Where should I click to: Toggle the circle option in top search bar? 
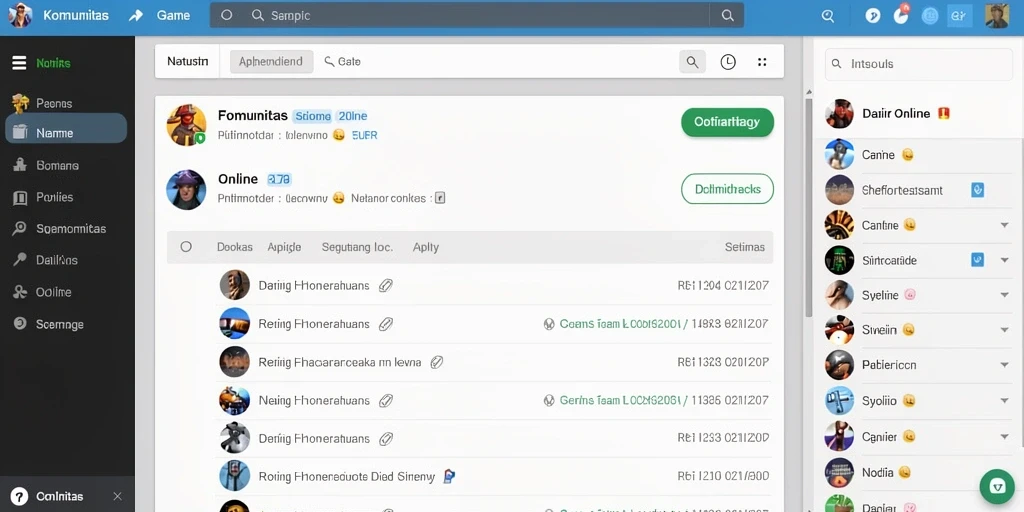(227, 15)
